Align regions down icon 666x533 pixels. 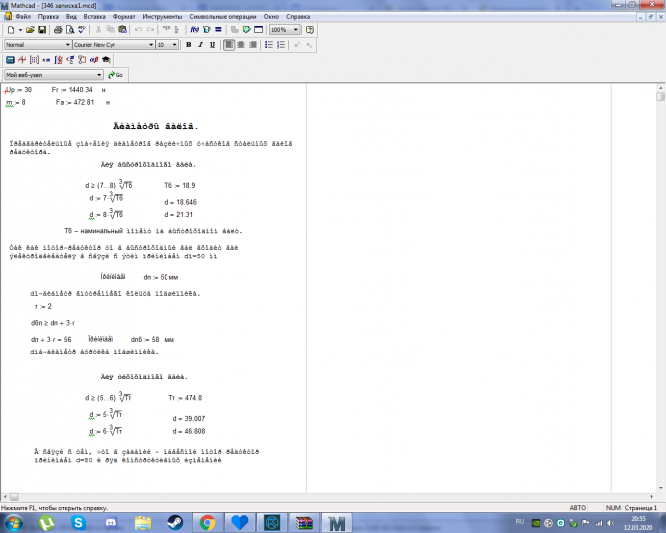pyautogui.click(x=177, y=30)
